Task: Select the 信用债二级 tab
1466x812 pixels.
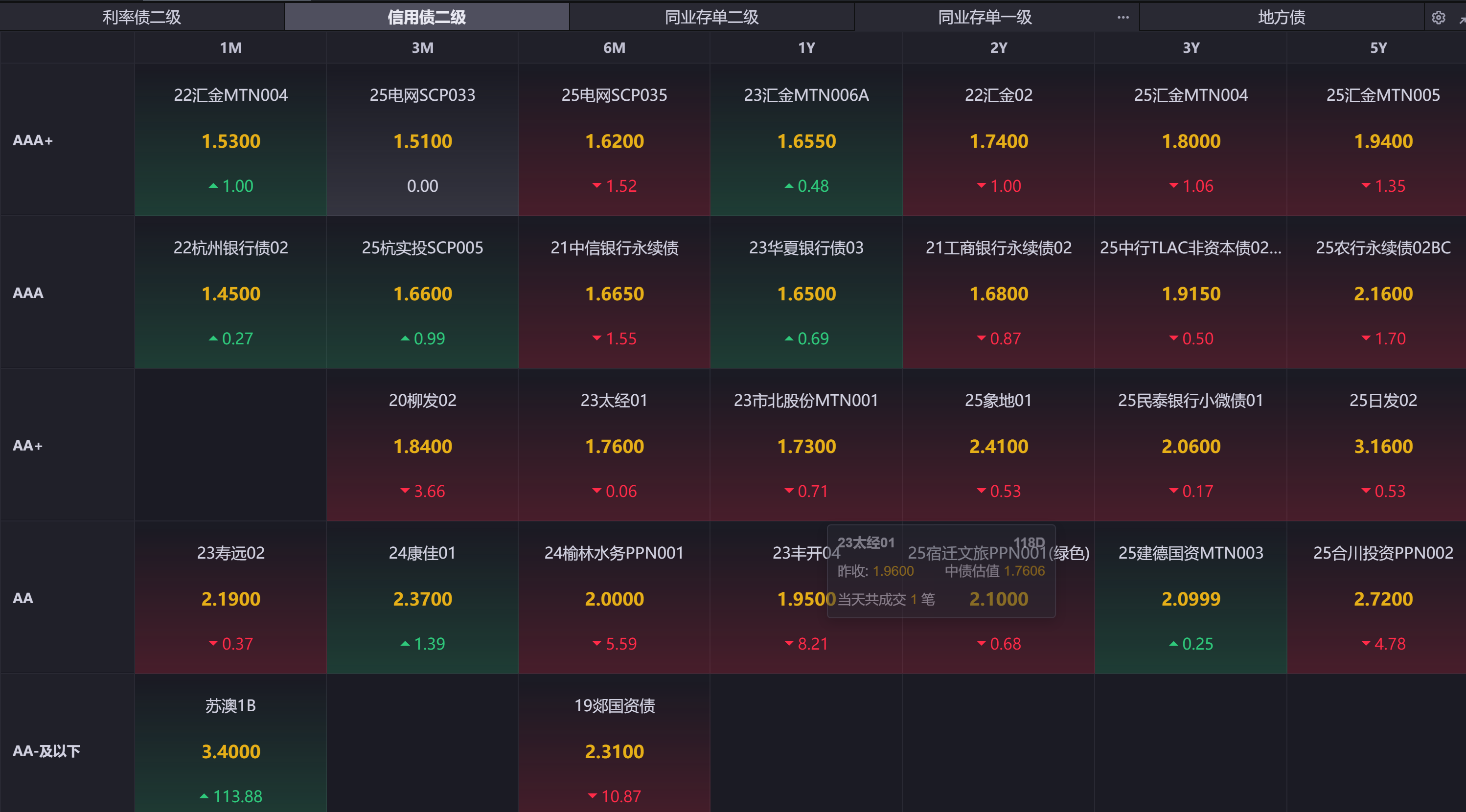Action: 426,17
